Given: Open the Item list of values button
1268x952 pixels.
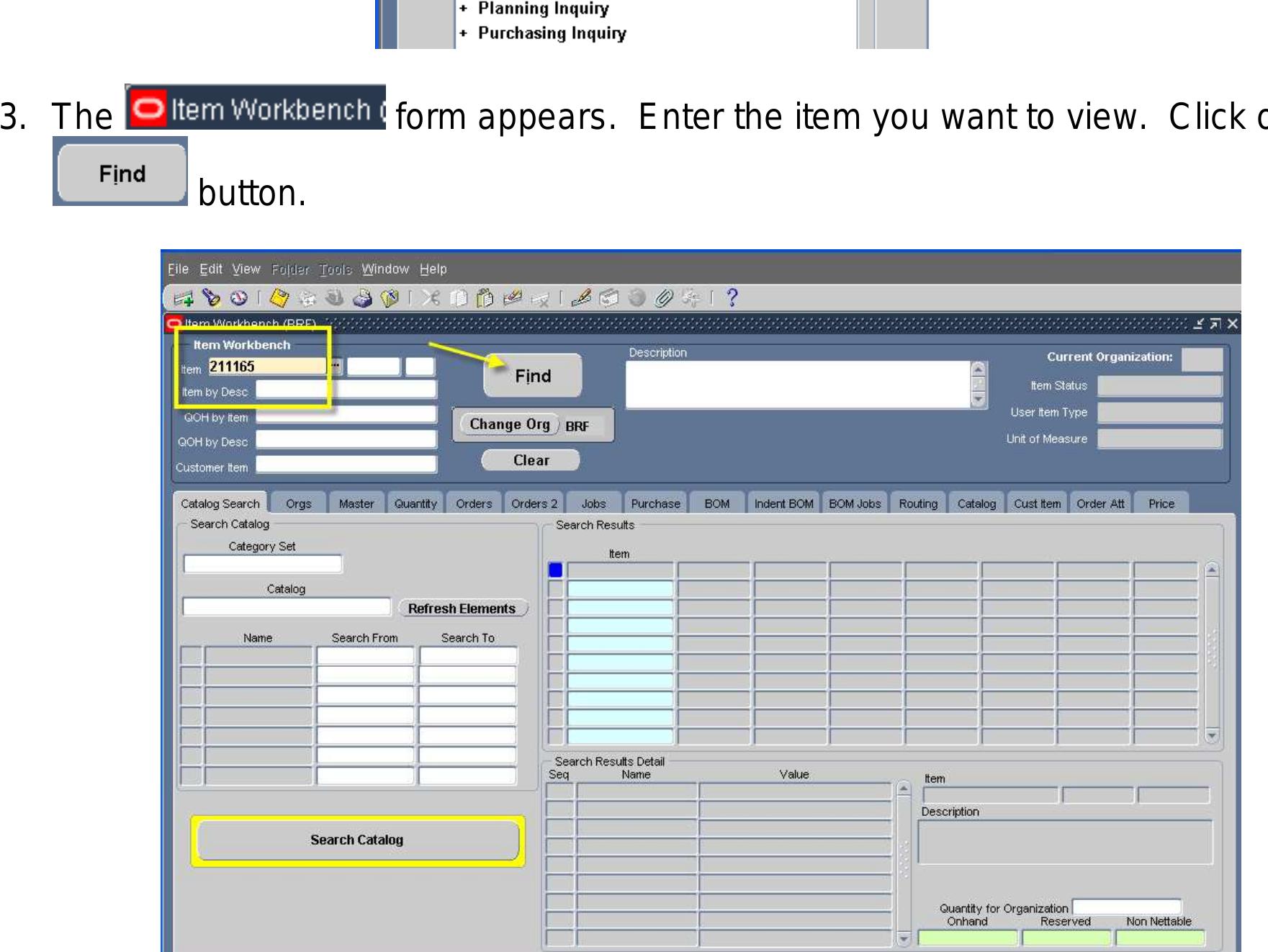Looking at the screenshot, I should (x=336, y=367).
